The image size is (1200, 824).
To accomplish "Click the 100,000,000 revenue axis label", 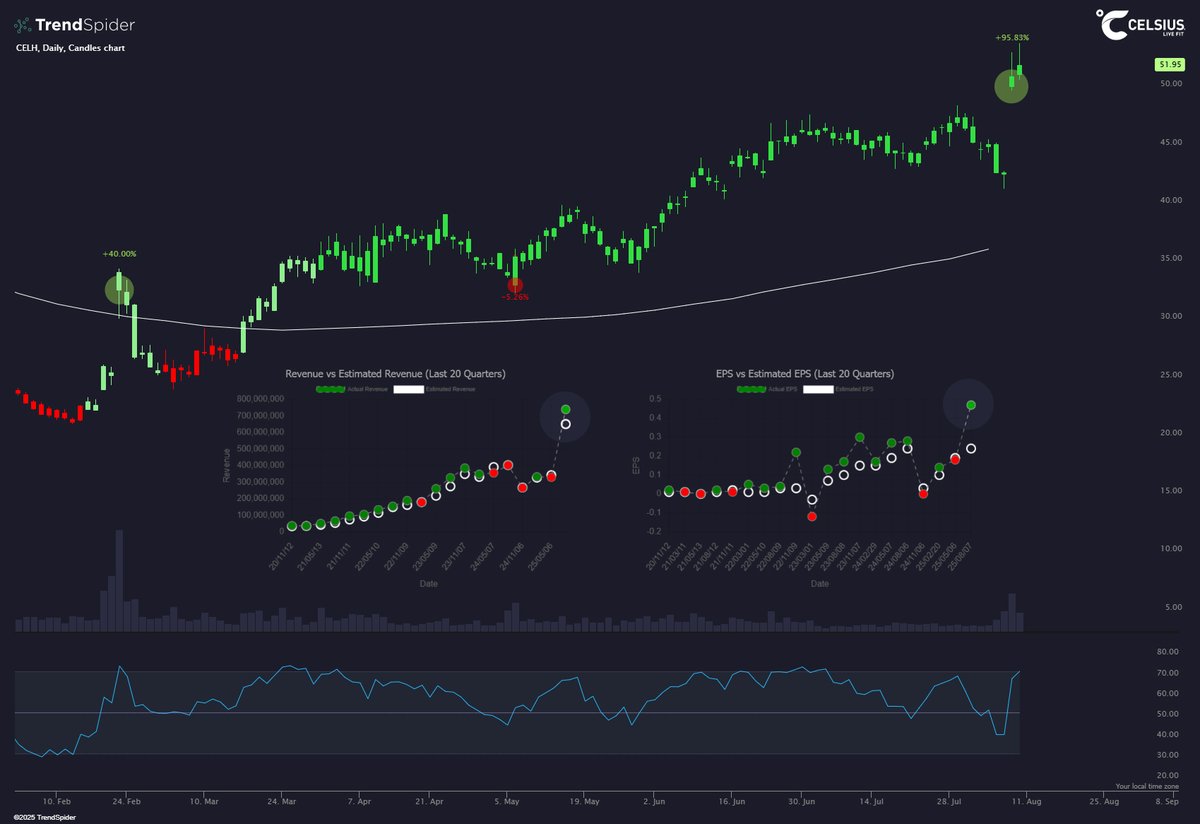I will tap(261, 514).
